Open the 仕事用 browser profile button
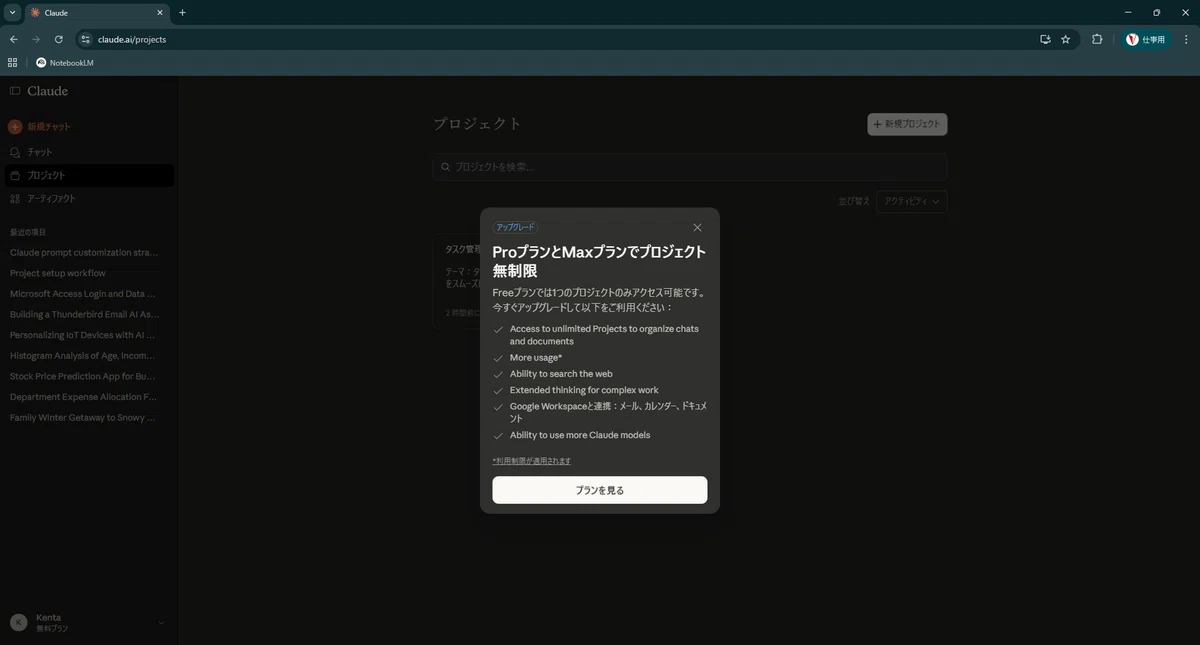The height and width of the screenshot is (645, 1200). pyautogui.click(x=1146, y=39)
